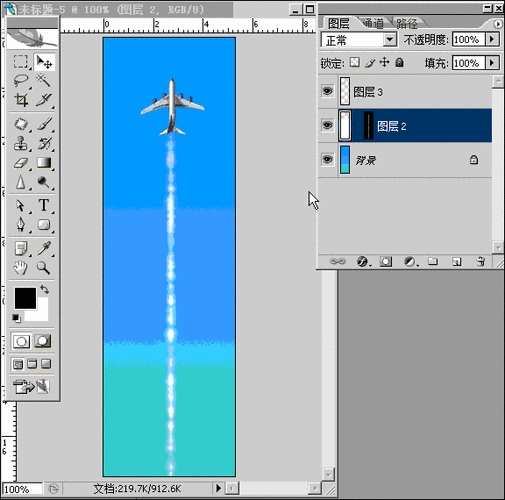Select the Gradient tool
Viewport: 505px width, 500px height.
pos(44,163)
